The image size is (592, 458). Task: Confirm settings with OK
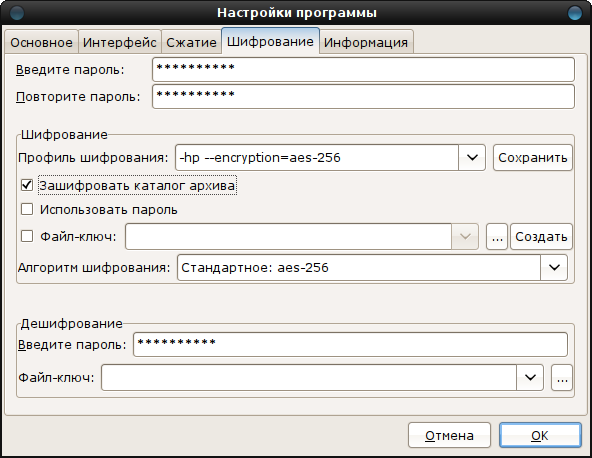tap(540, 435)
